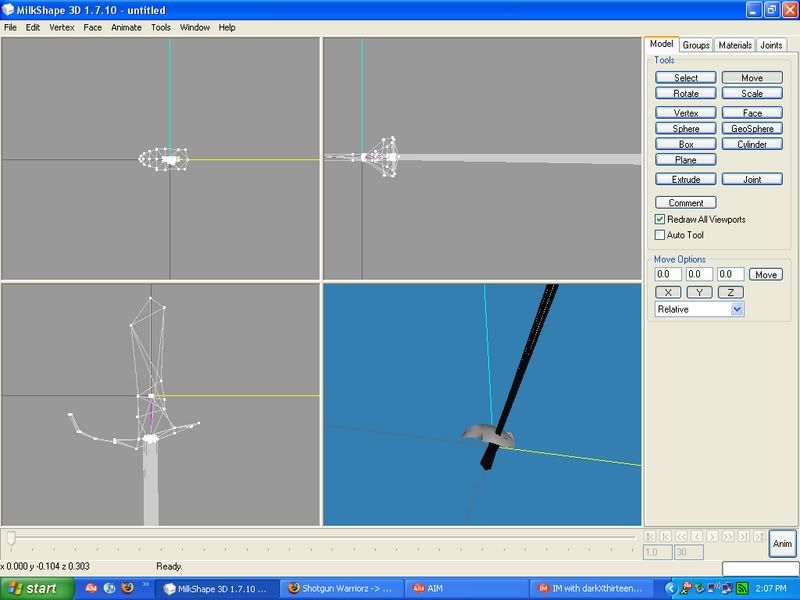The height and width of the screenshot is (600, 800).
Task: Open the Face menu
Action: (x=92, y=28)
